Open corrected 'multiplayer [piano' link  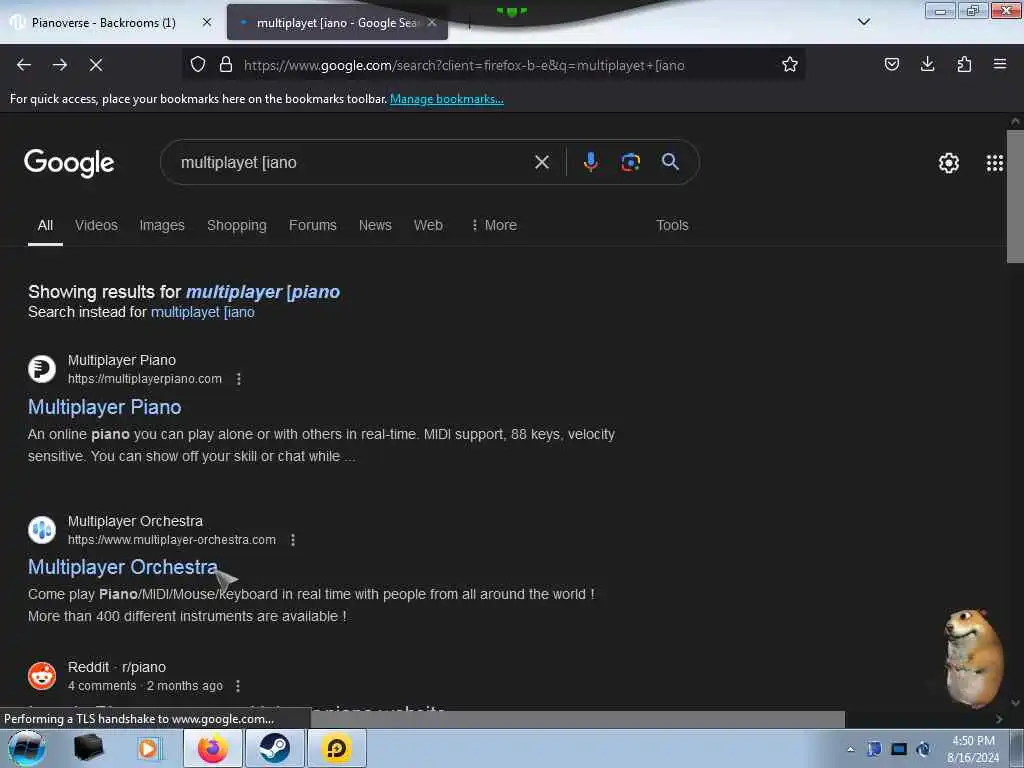263,292
